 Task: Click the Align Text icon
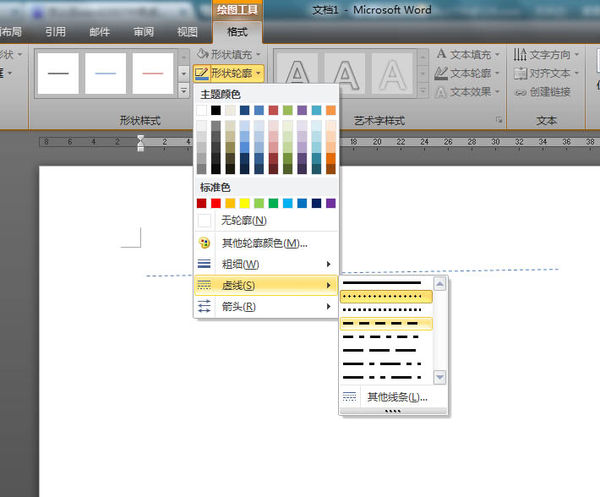click(520, 73)
